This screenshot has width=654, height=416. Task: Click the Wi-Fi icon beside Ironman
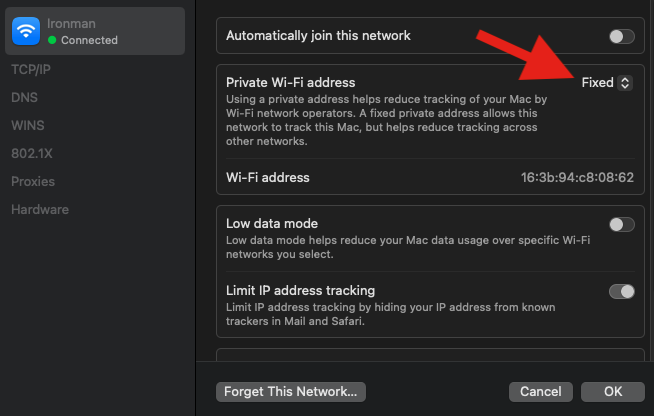pyautogui.click(x=25, y=31)
